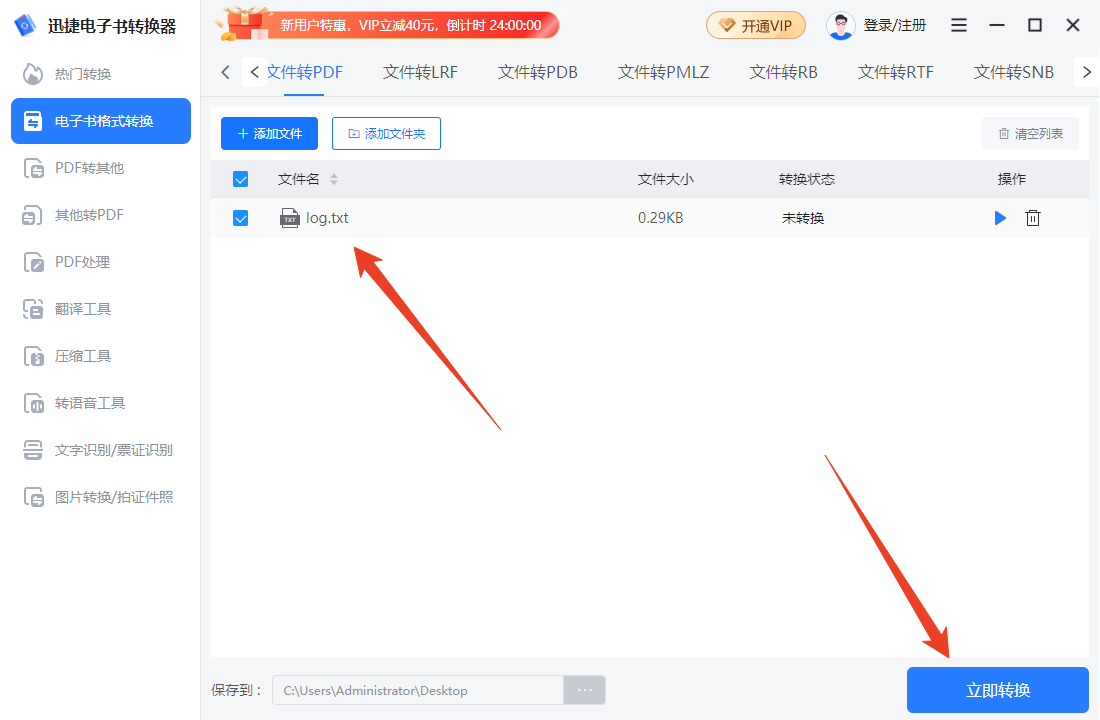Click the 迅捷电子书转换器 title text
The width and height of the screenshot is (1100, 720).
tap(112, 26)
